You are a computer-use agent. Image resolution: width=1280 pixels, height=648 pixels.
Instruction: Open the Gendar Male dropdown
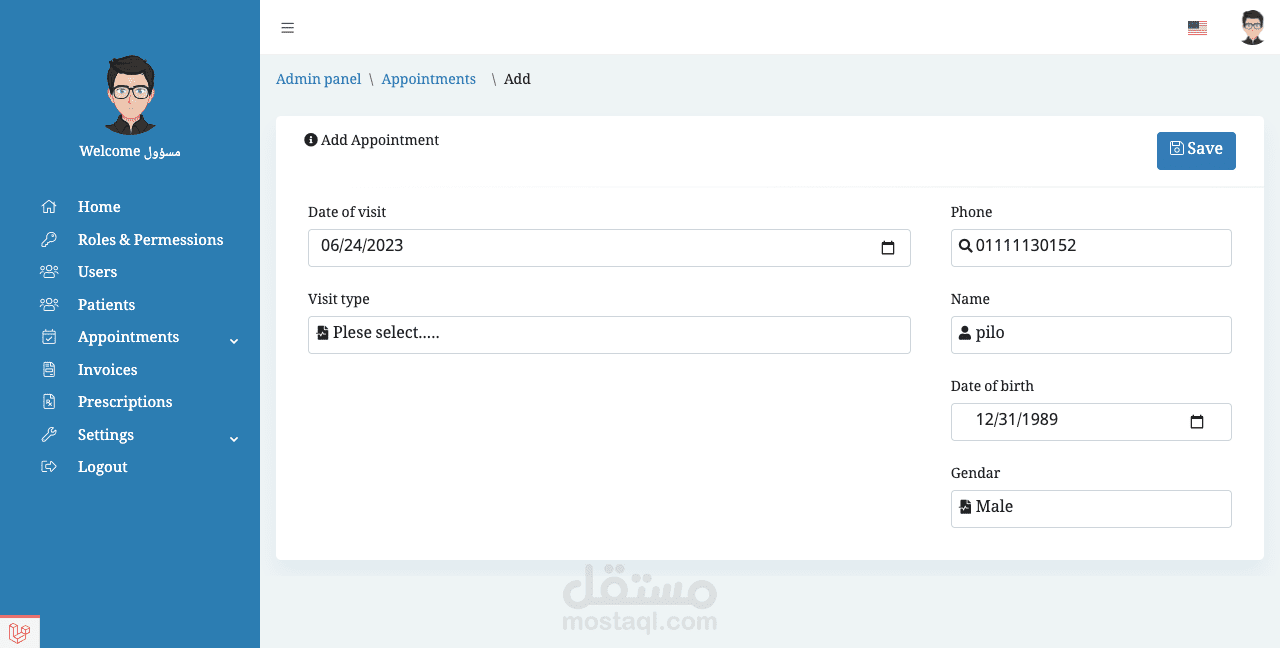[1091, 509]
